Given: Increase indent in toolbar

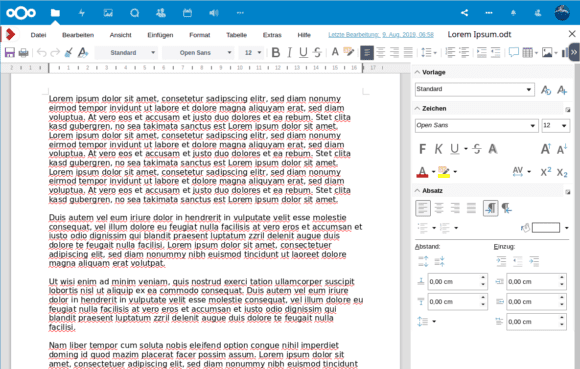Looking at the screenshot, I should pos(481,53).
